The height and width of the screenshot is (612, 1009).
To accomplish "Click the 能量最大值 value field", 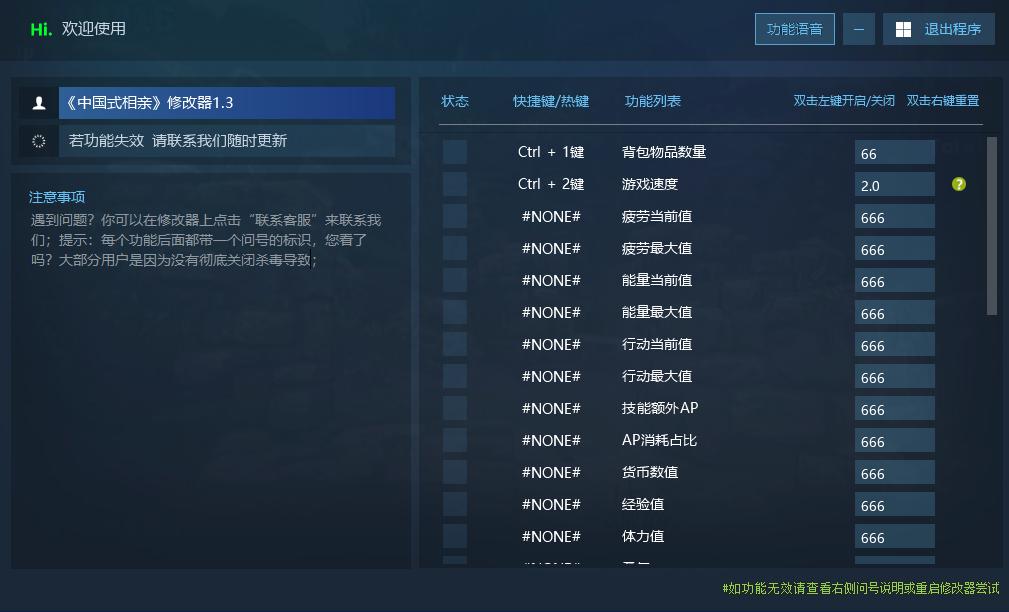I will tap(894, 312).
